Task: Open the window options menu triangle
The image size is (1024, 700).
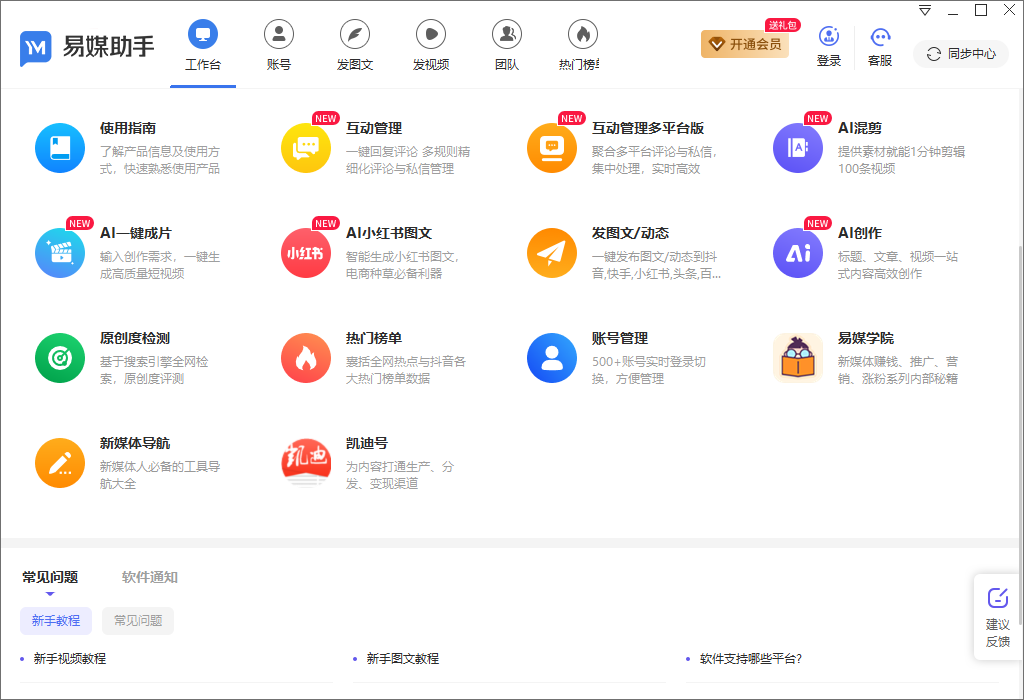Action: tap(925, 10)
